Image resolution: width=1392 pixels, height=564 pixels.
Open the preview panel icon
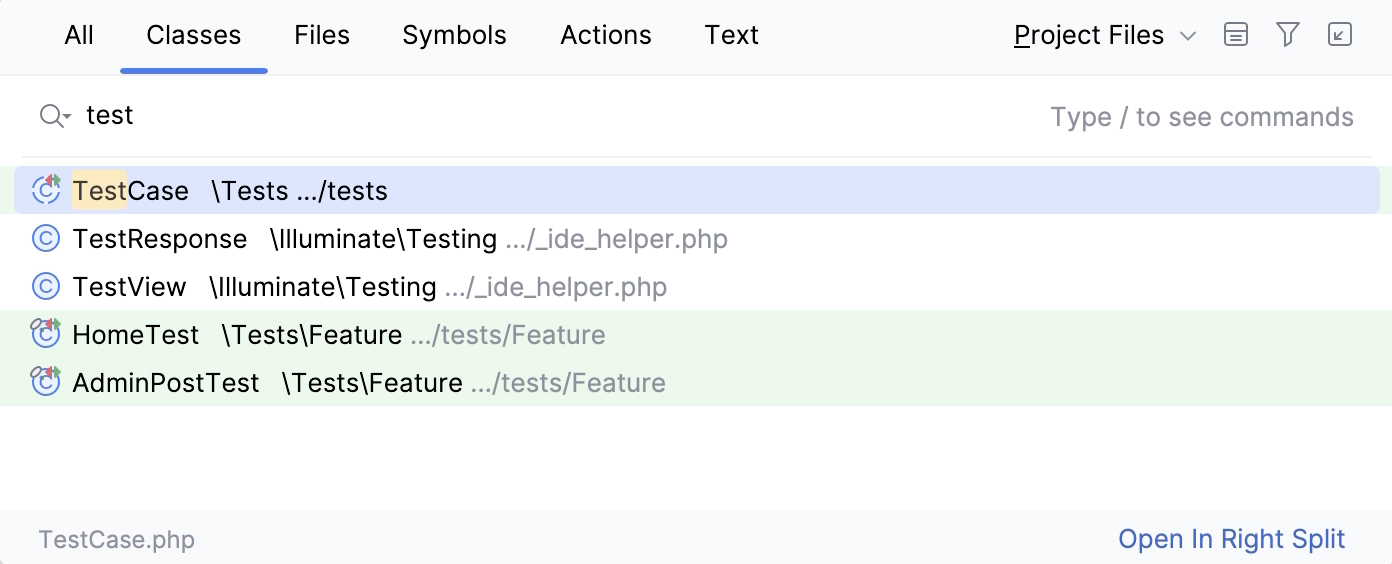(x=1236, y=35)
